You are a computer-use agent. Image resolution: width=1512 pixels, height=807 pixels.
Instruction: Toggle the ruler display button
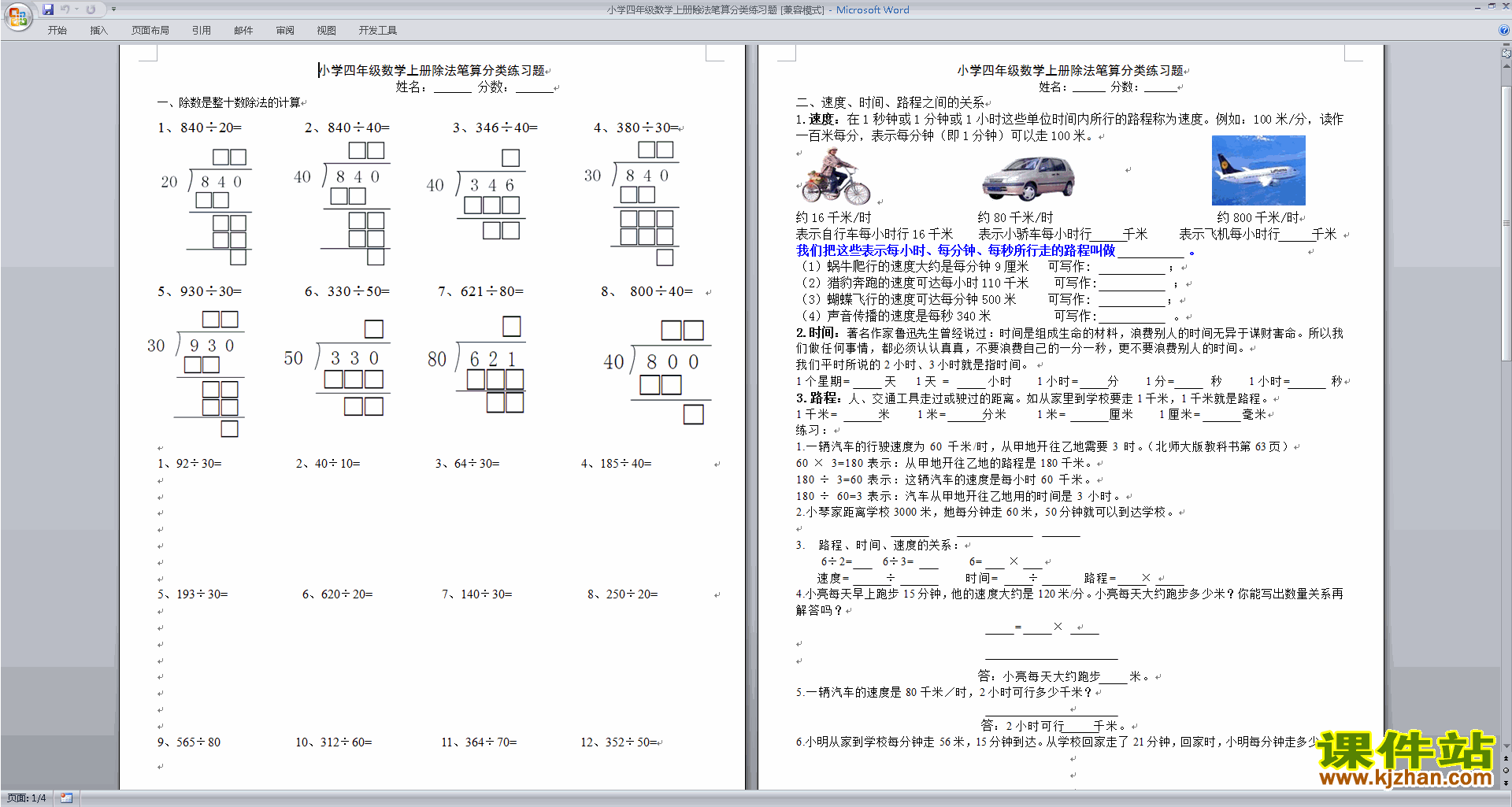[1506, 54]
